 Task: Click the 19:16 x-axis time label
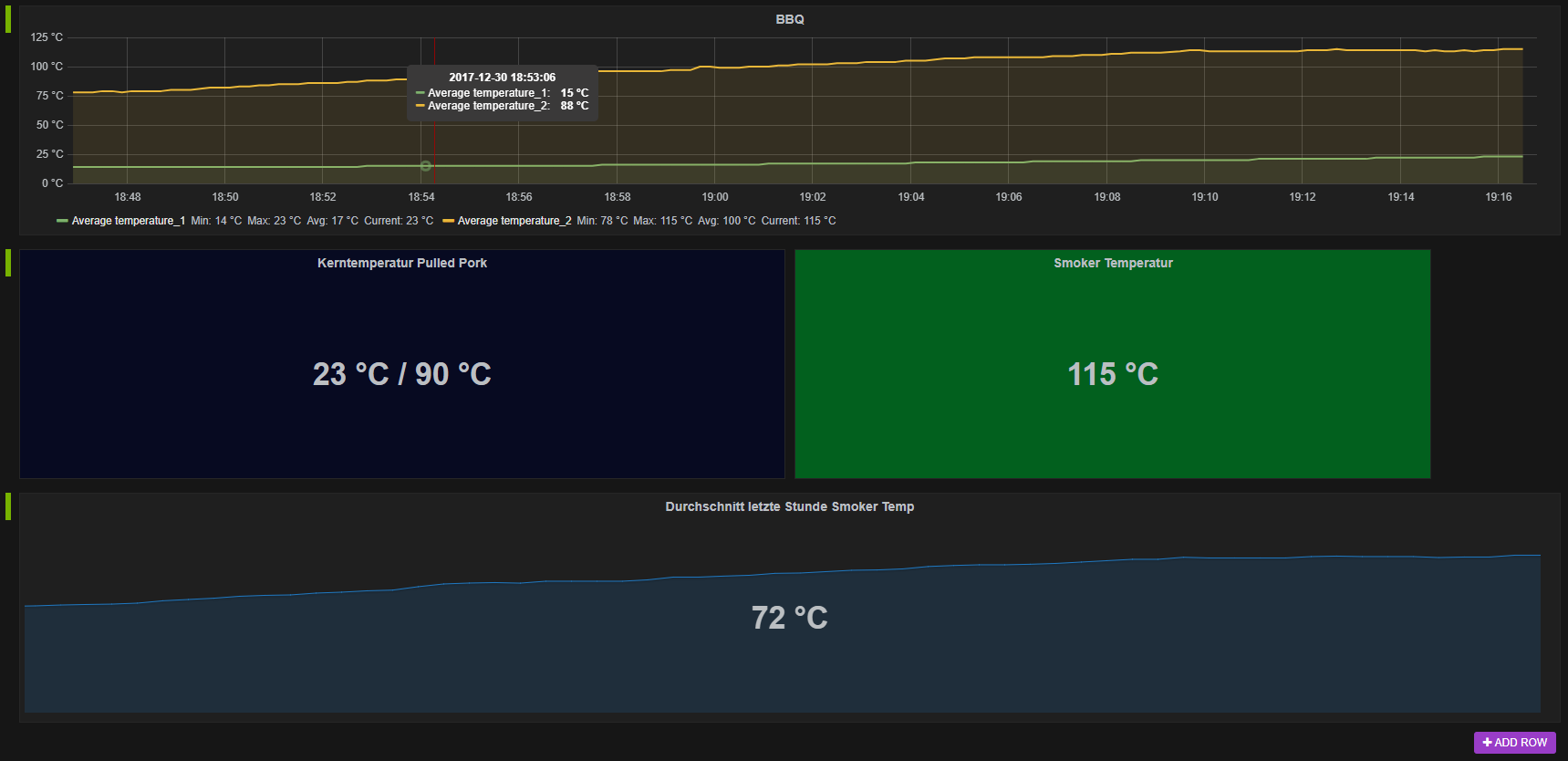(1499, 197)
